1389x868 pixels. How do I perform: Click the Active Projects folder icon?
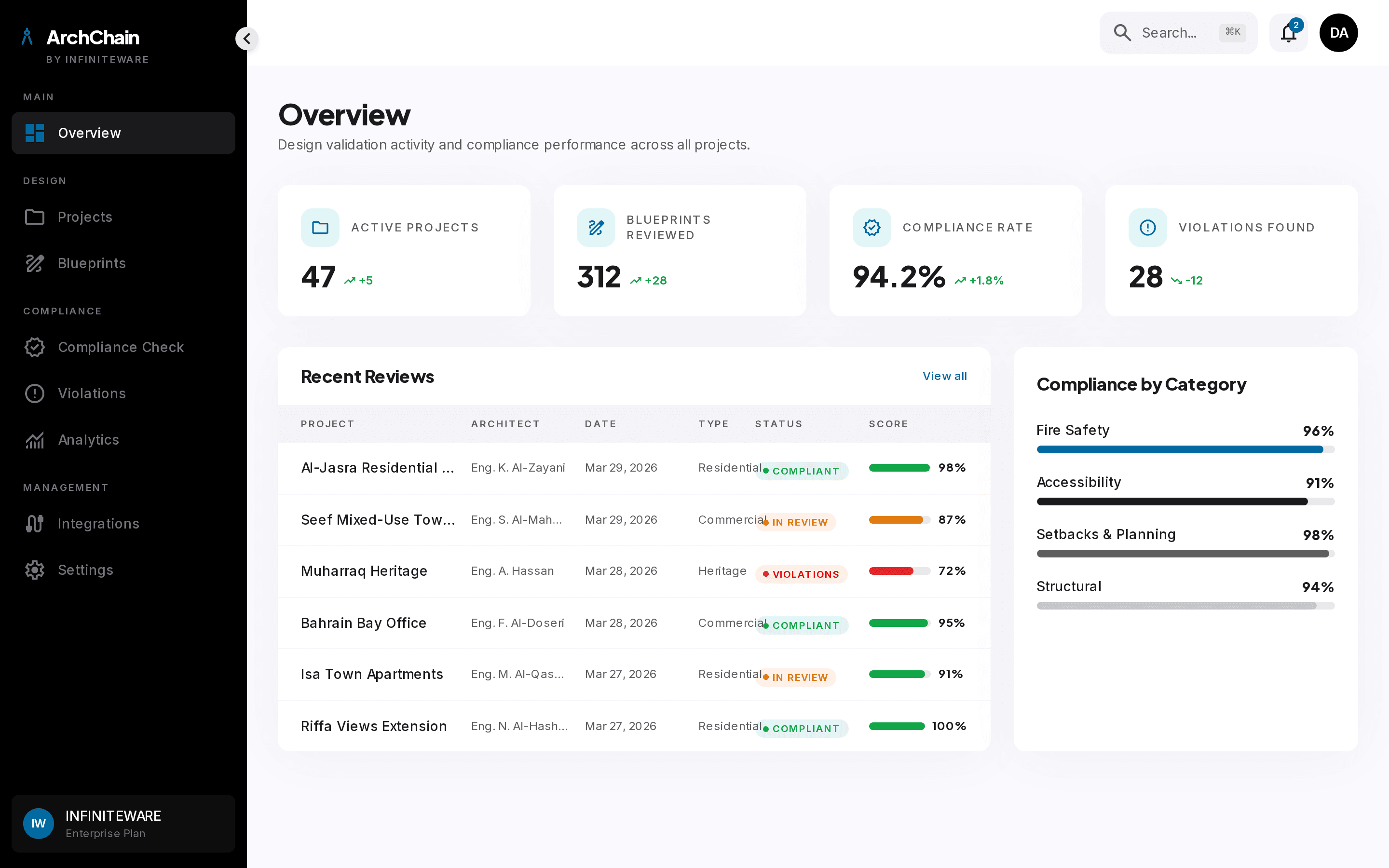click(320, 228)
